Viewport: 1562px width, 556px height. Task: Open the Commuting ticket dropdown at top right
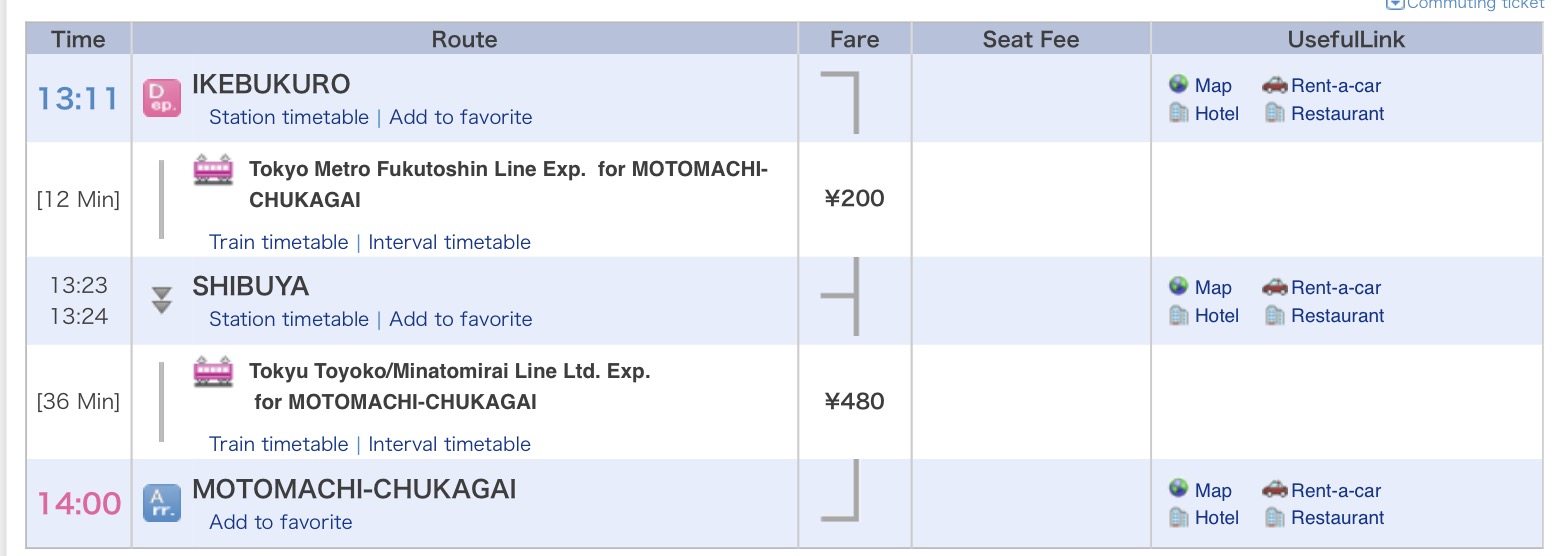point(1469,5)
